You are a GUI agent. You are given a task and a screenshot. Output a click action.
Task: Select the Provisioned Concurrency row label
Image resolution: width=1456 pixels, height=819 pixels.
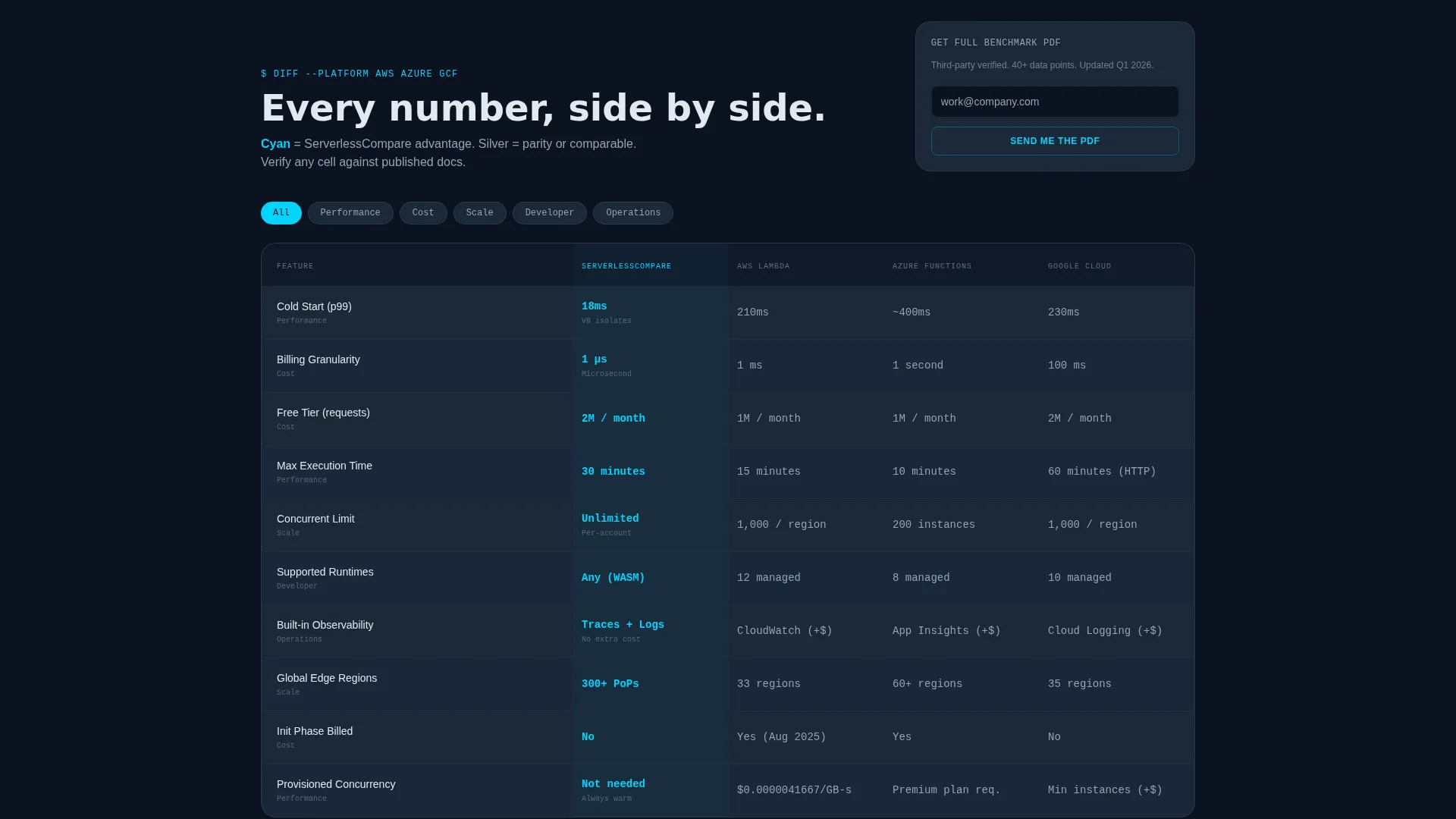click(336, 784)
